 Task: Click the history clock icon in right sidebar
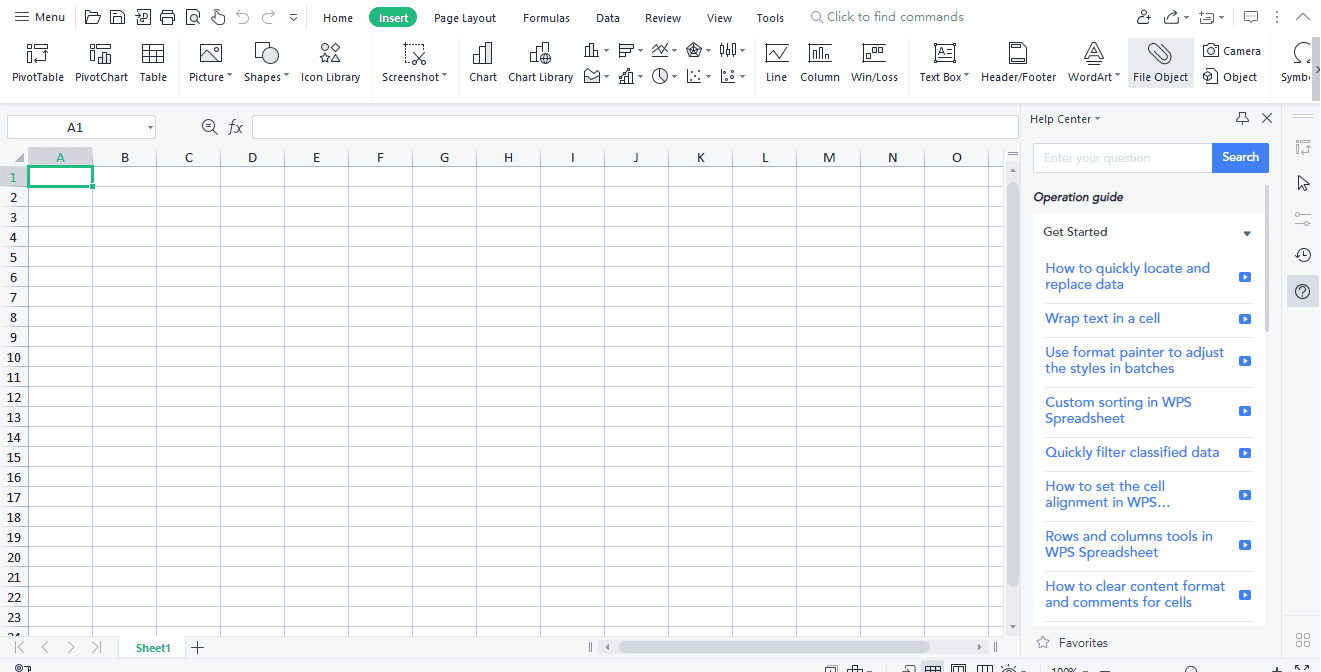tap(1303, 255)
